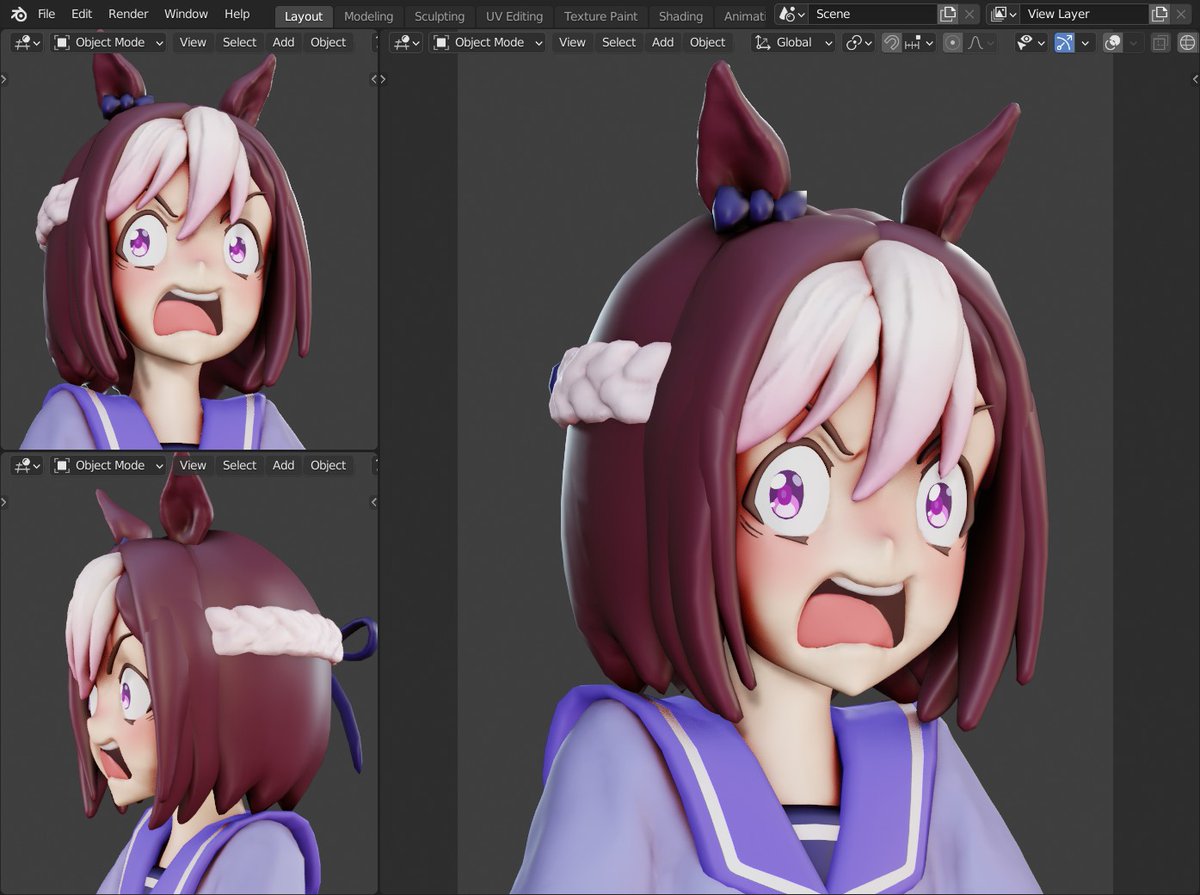Open the Help menu
This screenshot has width=1200, height=895.
pyautogui.click(x=237, y=14)
